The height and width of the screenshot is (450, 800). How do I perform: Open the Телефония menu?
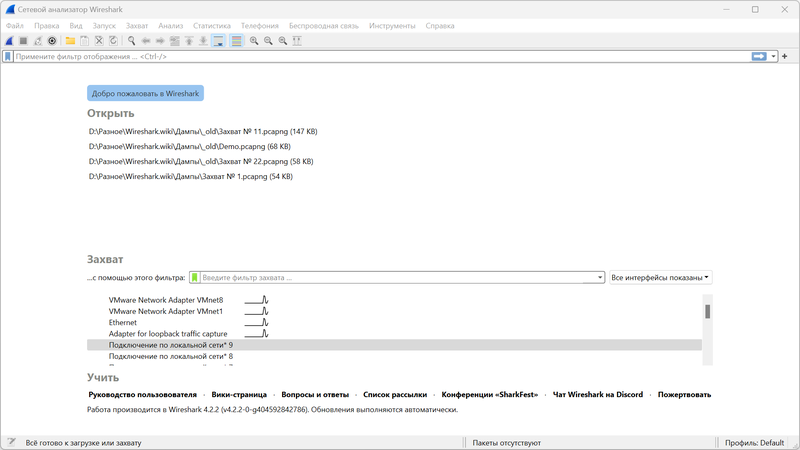(260, 26)
